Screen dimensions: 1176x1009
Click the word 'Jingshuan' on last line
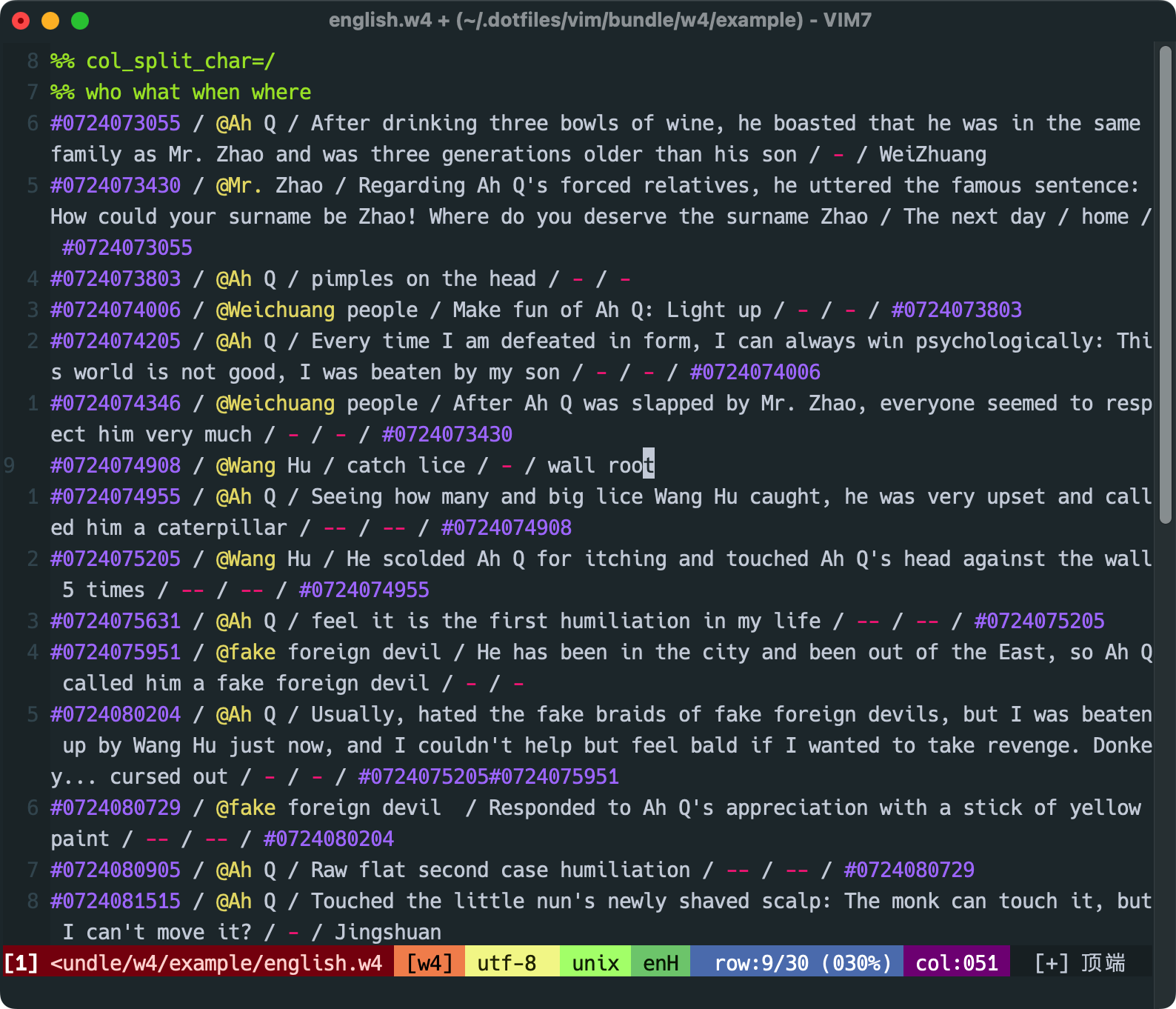(388, 932)
